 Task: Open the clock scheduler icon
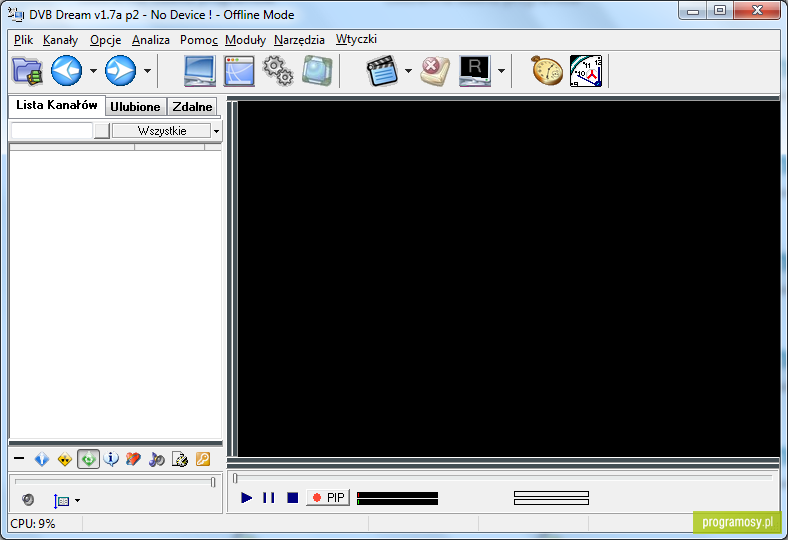[586, 71]
